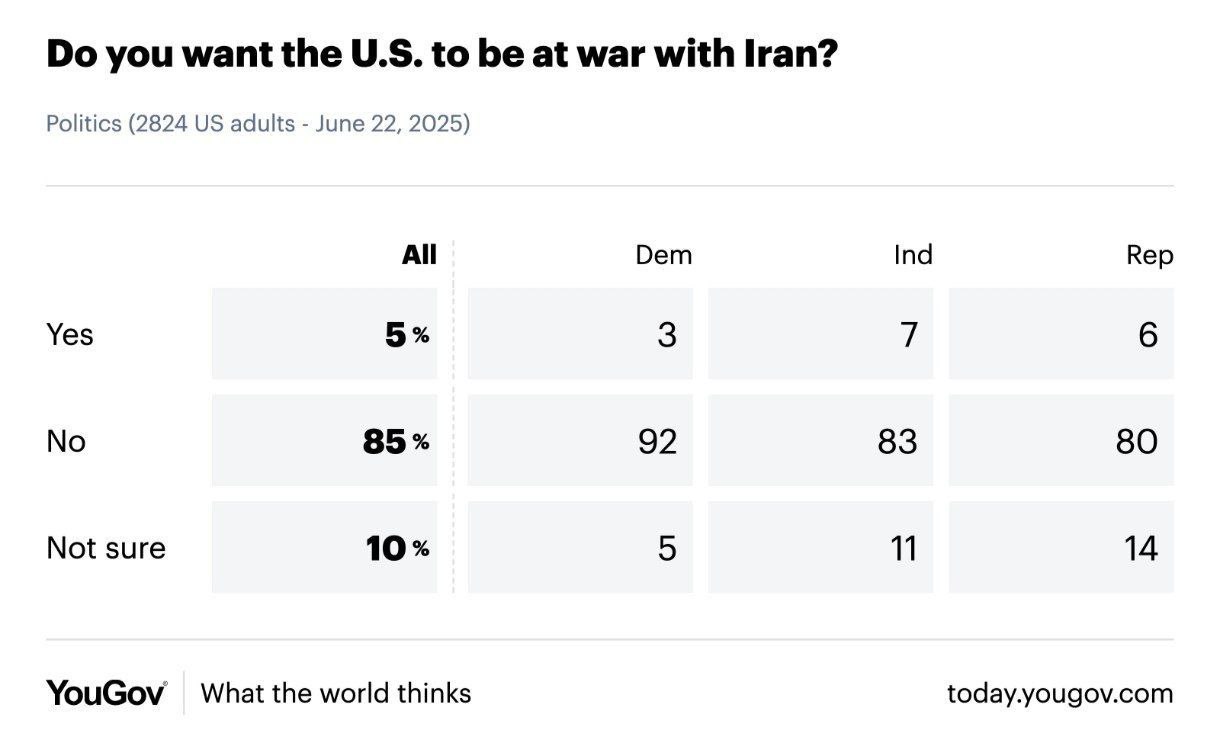Image resolution: width=1220 pixels, height=748 pixels.
Task: Select the All column header
Action: (x=419, y=255)
